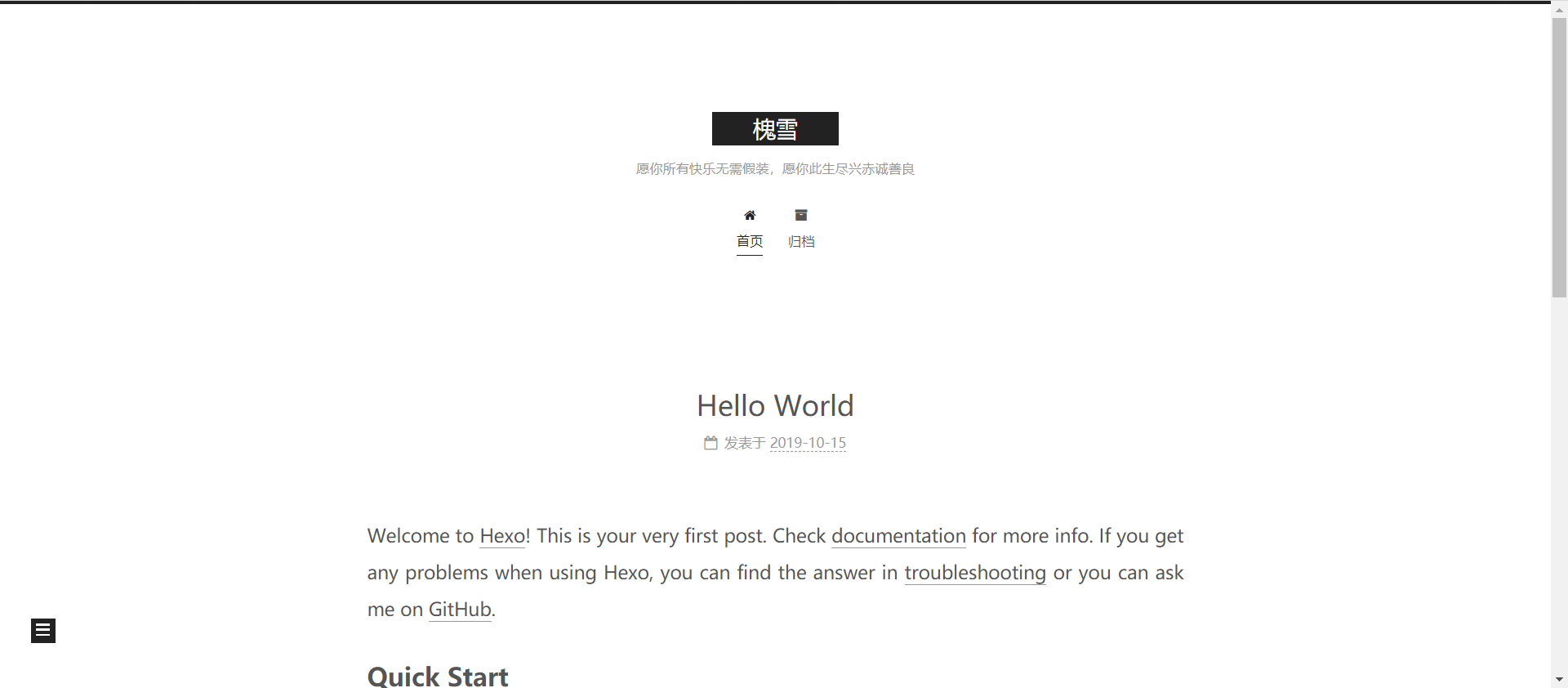
Task: Click the 发表于 label text
Action: 745,443
